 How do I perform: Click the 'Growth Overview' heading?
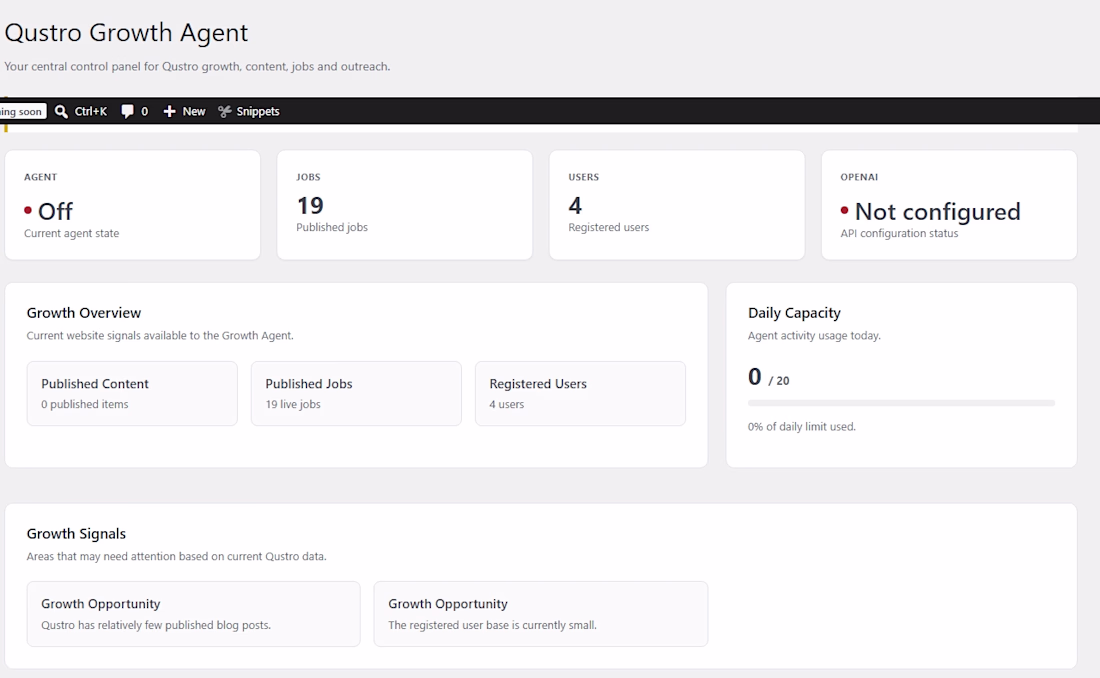pos(83,313)
